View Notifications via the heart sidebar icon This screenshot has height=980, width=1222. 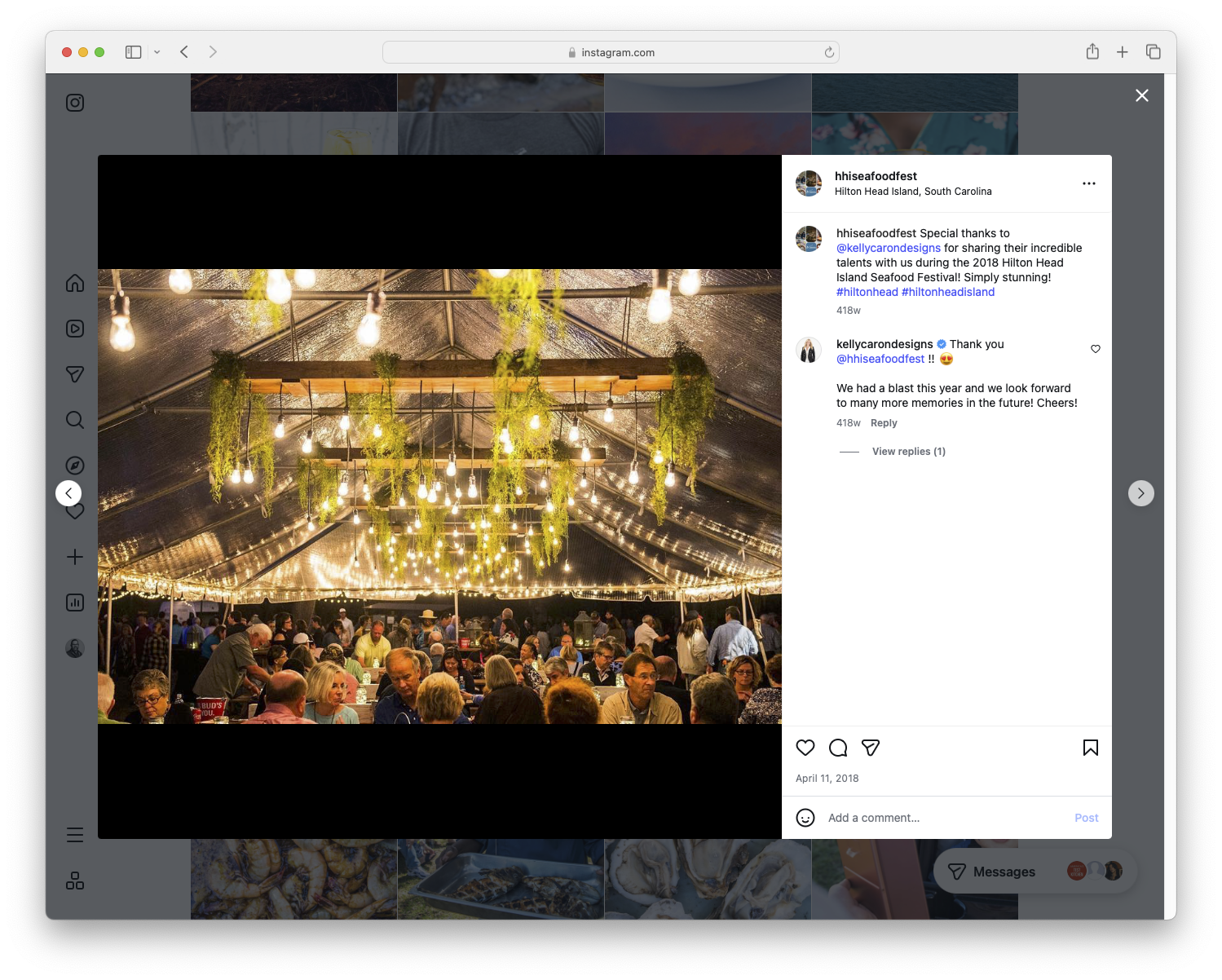pyautogui.click(x=74, y=511)
